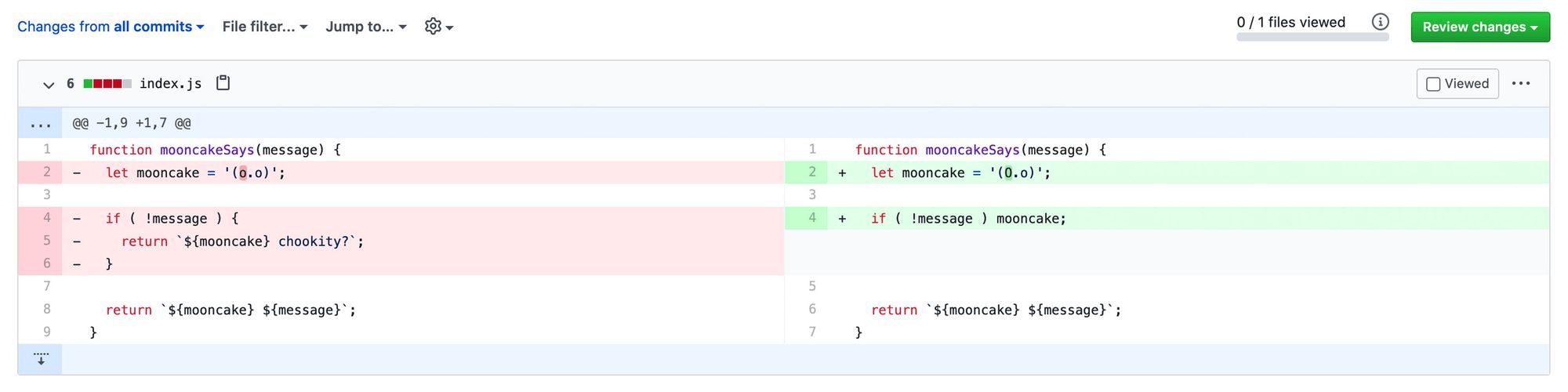Click the hunk header @@ -1,9 +1,7 @@
The height and width of the screenshot is (392, 1568).
pyautogui.click(x=132, y=123)
